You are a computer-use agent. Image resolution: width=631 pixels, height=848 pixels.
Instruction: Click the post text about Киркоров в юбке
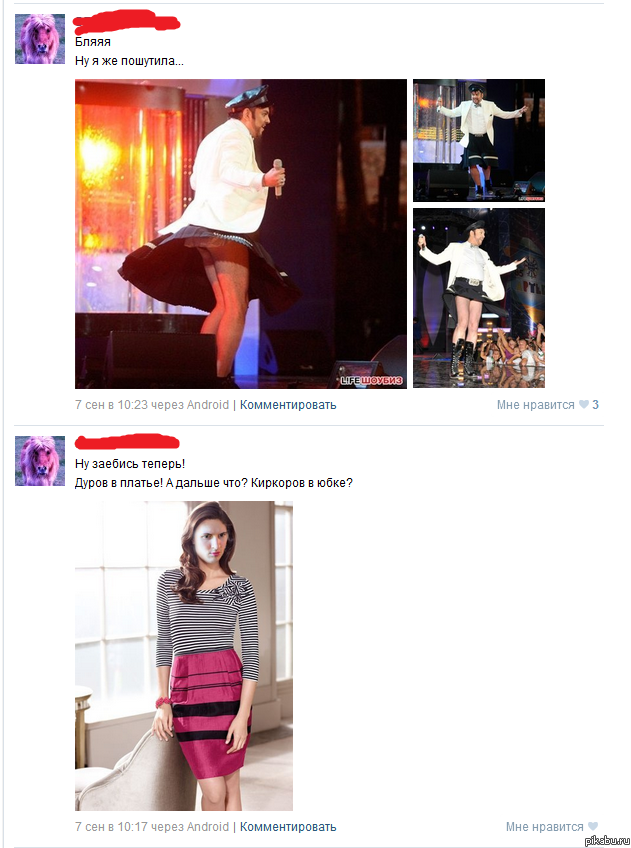[x=214, y=482]
